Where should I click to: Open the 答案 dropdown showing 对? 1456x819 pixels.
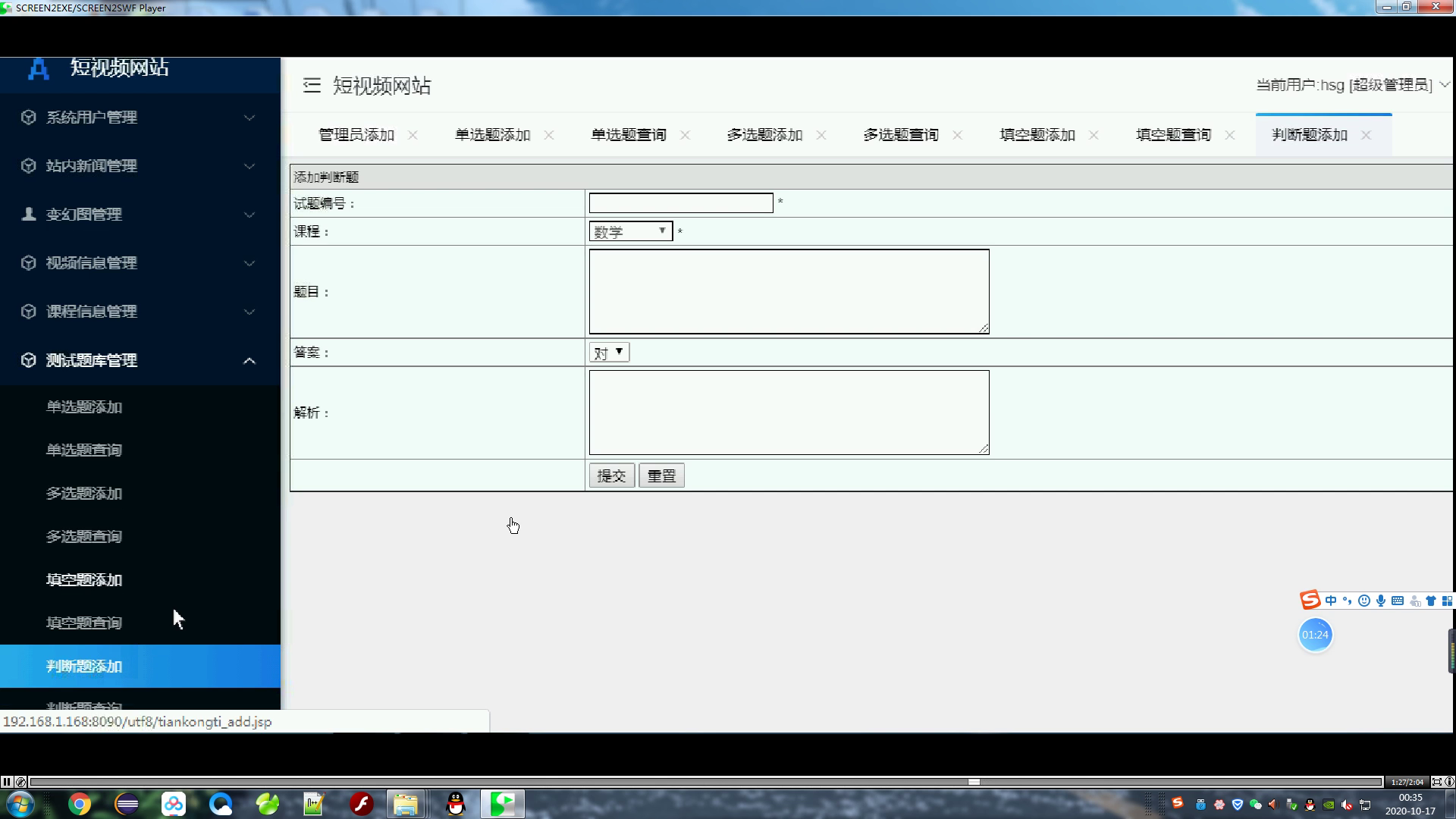[x=609, y=353]
